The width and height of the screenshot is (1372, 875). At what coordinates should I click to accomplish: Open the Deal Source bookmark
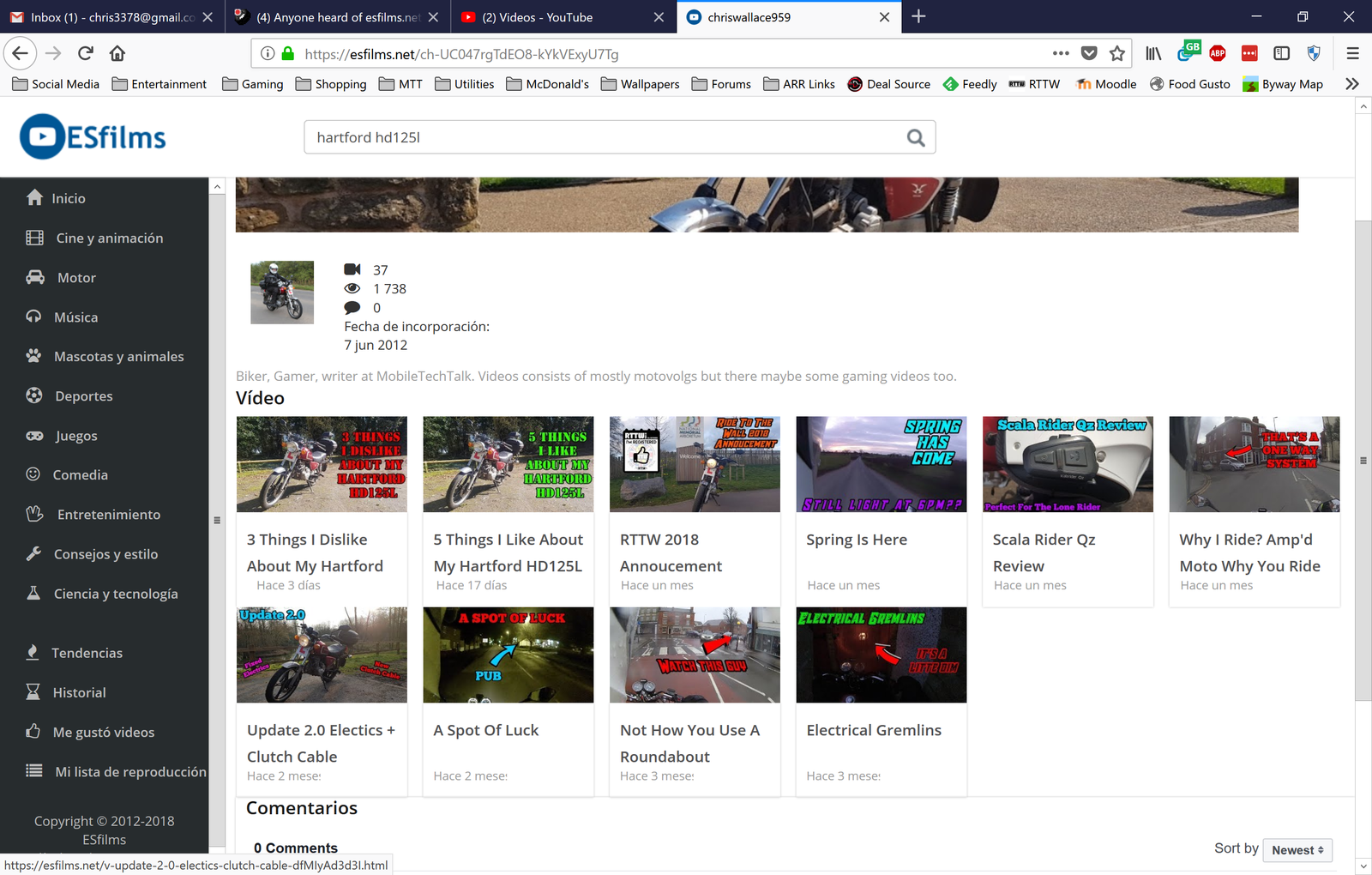(x=888, y=83)
